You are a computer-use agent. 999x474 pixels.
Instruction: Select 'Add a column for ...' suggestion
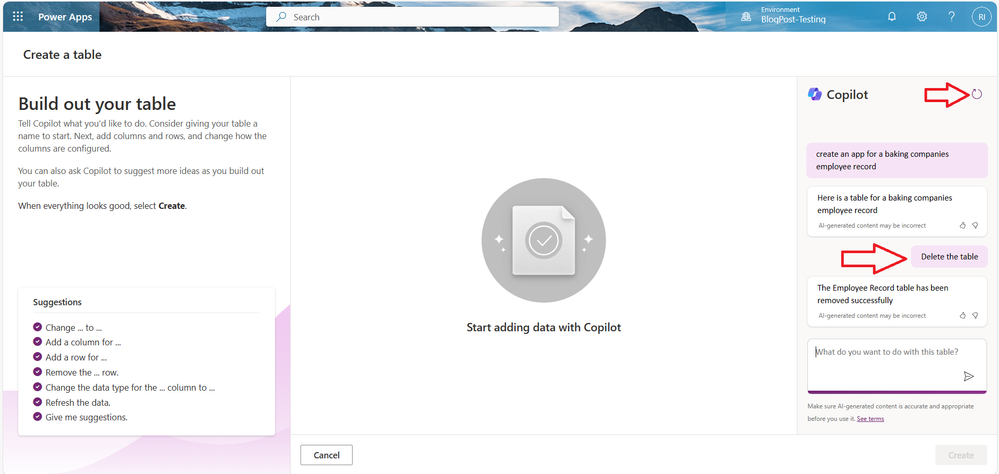click(x=83, y=342)
